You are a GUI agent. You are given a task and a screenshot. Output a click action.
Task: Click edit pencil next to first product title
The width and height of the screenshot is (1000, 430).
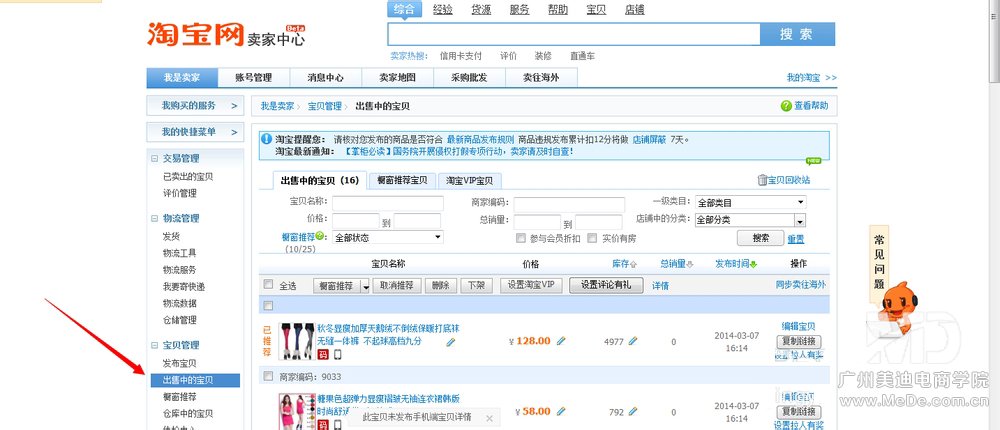(x=451, y=342)
